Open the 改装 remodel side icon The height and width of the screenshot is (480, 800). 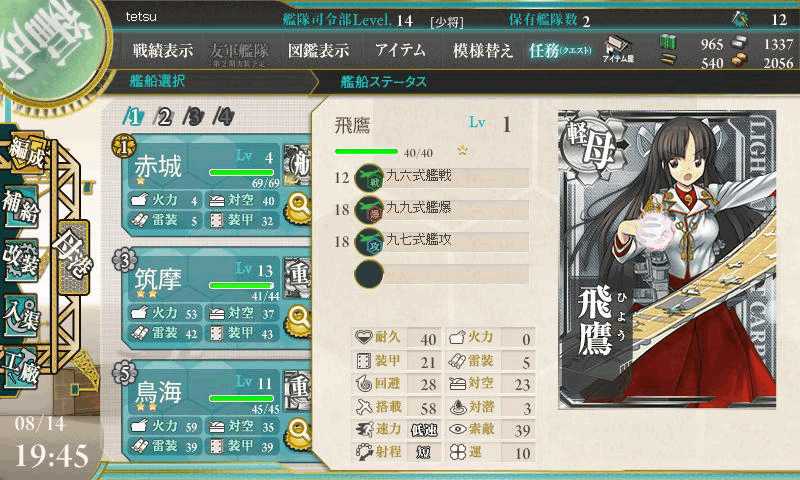click(x=21, y=260)
